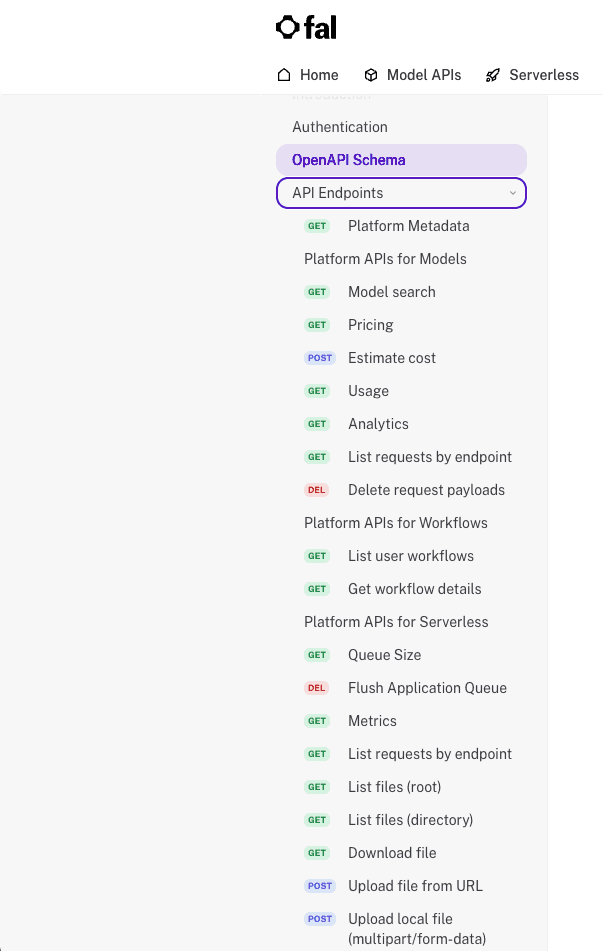Screen dimensions: 602x951
Task: Click the Serverless rocket icon
Action: click(x=493, y=75)
